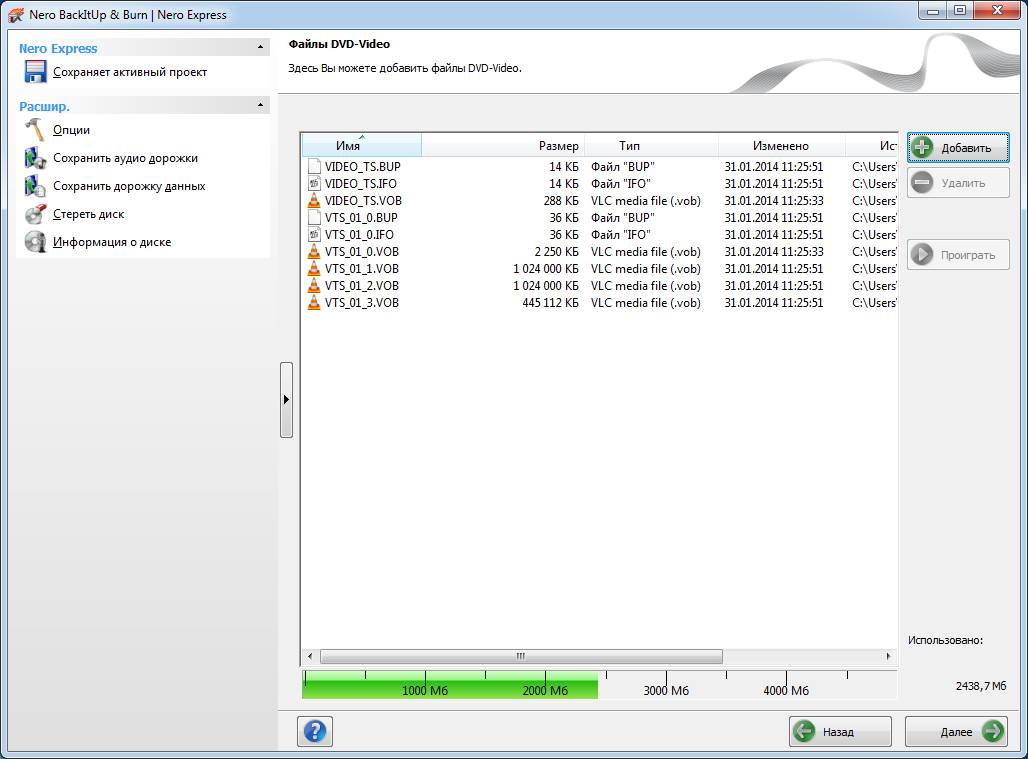Click the horizontal scrollbar thumb of file list

pos(521,656)
